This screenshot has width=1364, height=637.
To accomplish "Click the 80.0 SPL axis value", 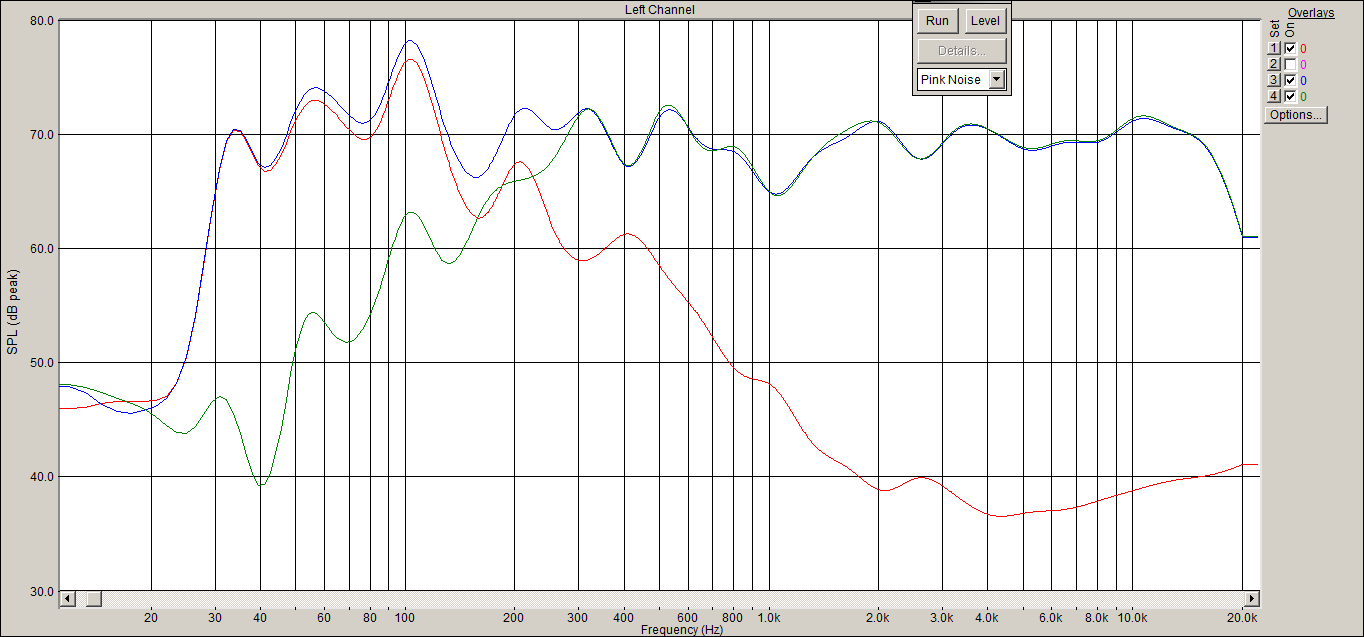I will click(x=41, y=20).
